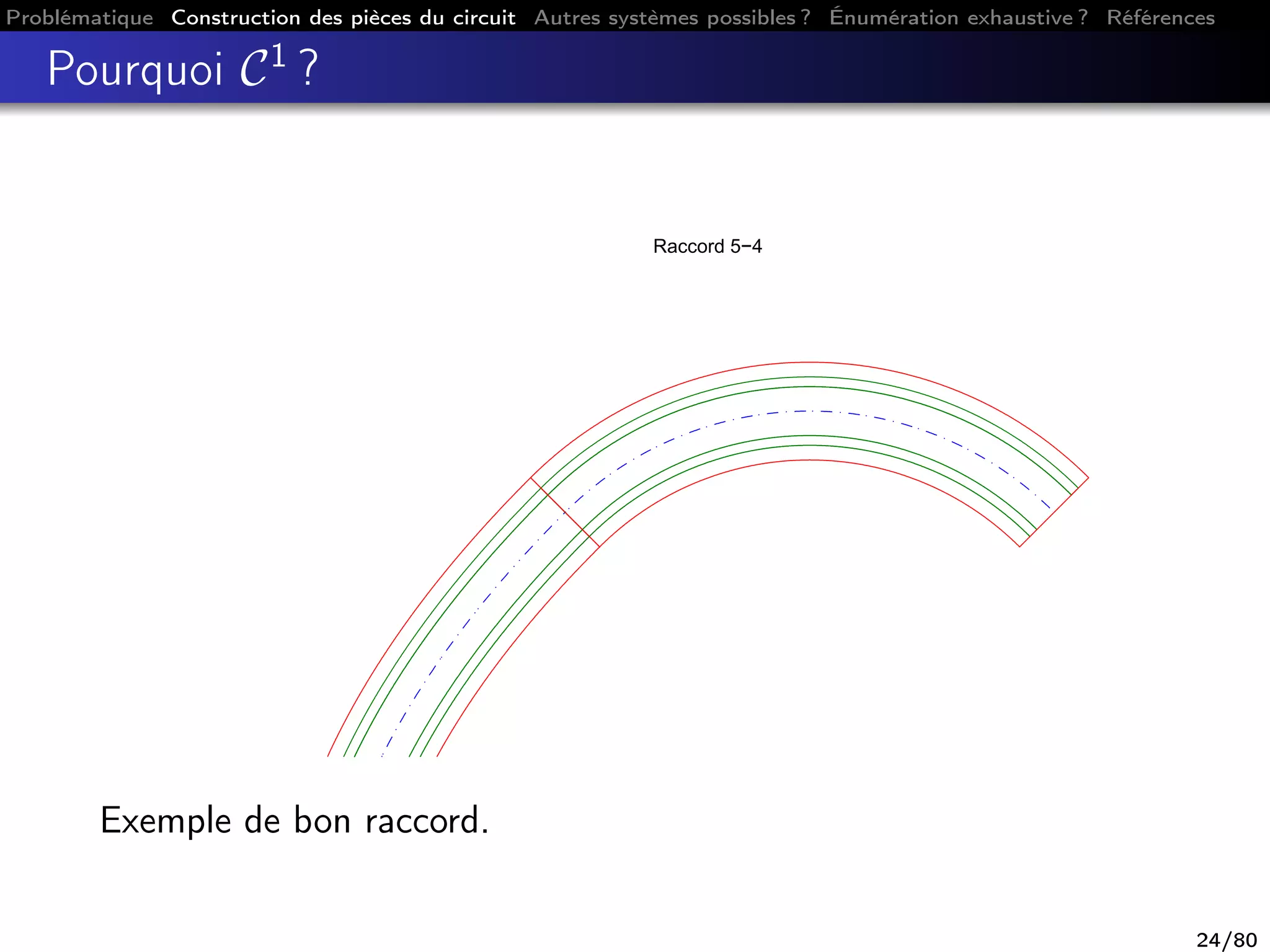
Task: Select the figure title Raccord 5−4
Action: click(708, 247)
